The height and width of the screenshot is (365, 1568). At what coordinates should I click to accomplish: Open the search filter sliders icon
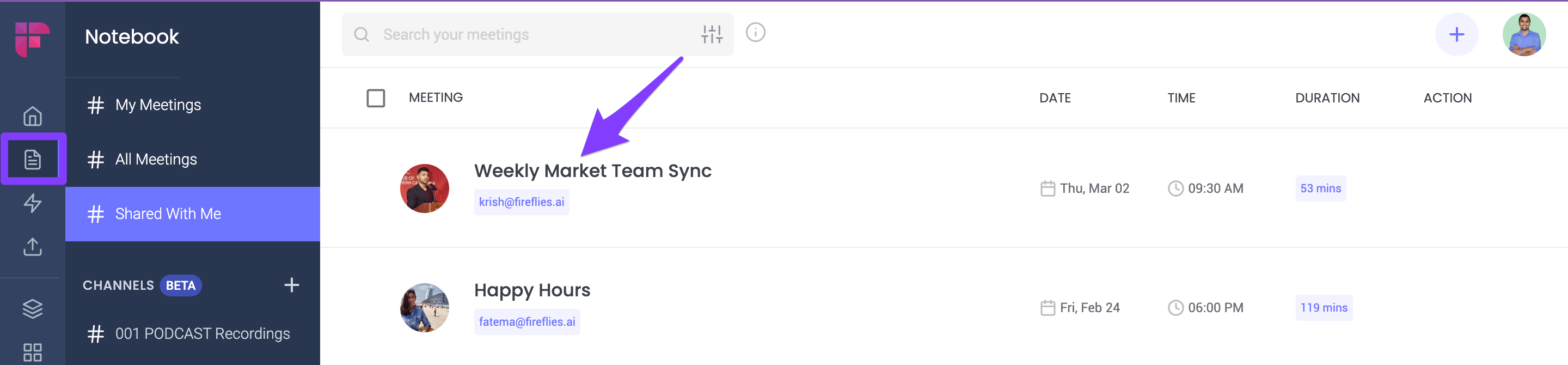[x=711, y=35]
